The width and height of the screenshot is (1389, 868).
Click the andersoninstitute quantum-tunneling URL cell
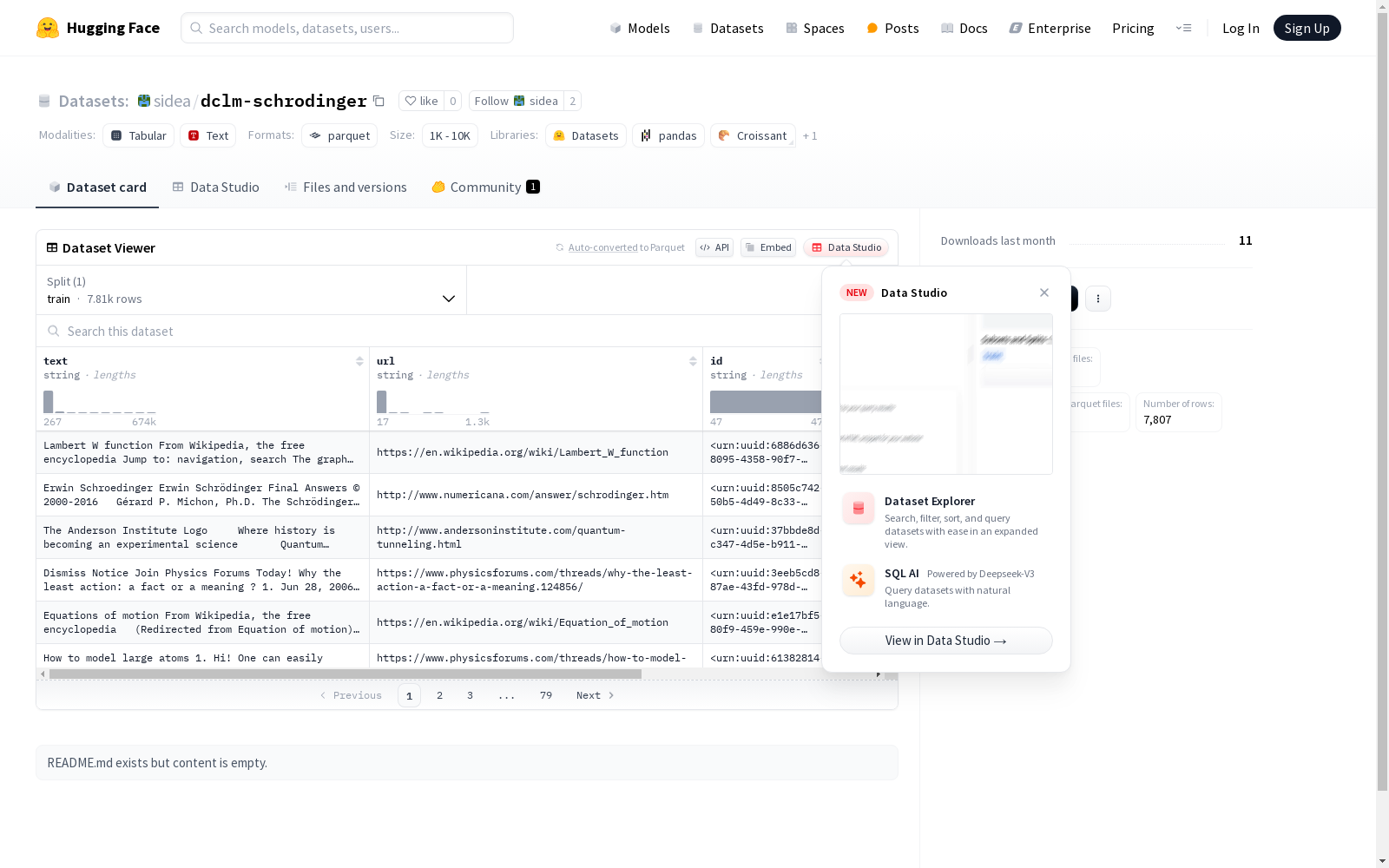point(536,537)
